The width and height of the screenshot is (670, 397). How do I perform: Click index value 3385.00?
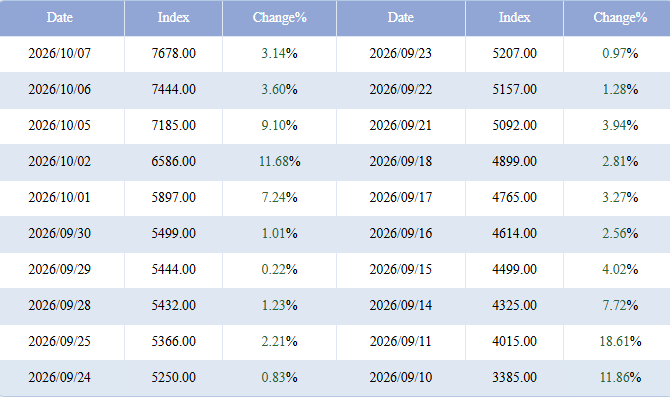click(514, 377)
